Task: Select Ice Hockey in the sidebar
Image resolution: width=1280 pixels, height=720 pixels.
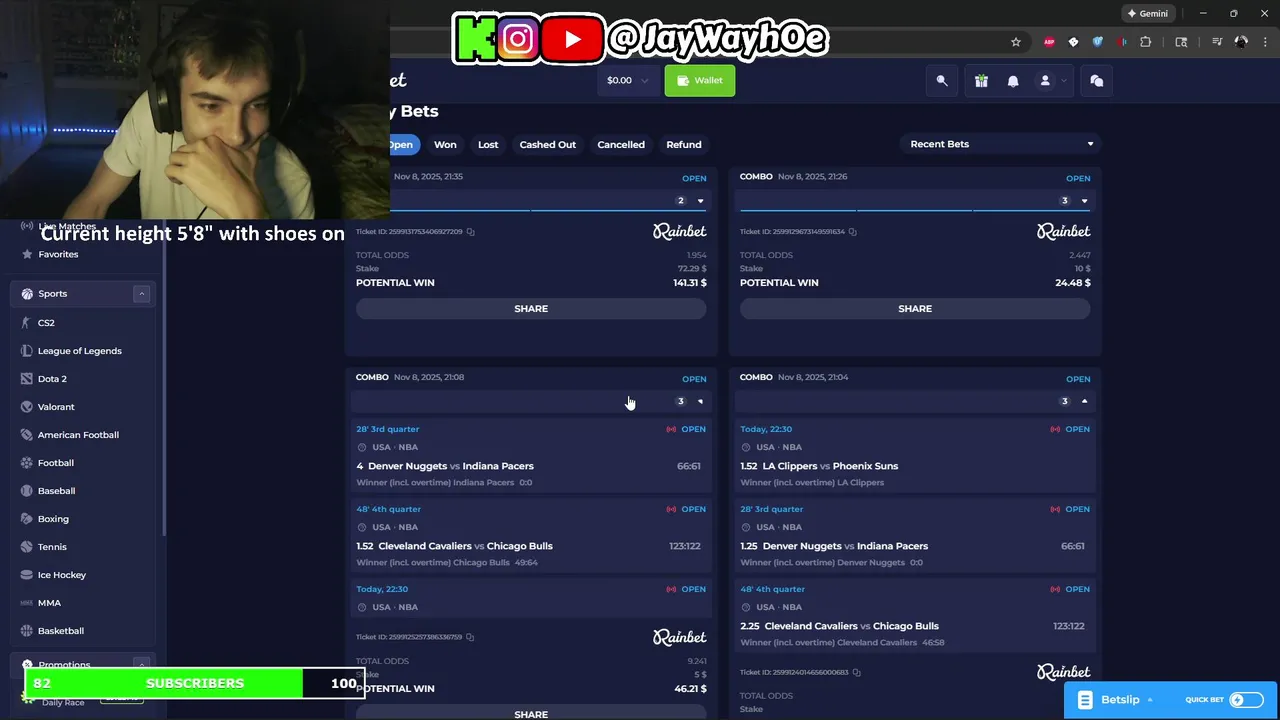Action: tap(62, 575)
